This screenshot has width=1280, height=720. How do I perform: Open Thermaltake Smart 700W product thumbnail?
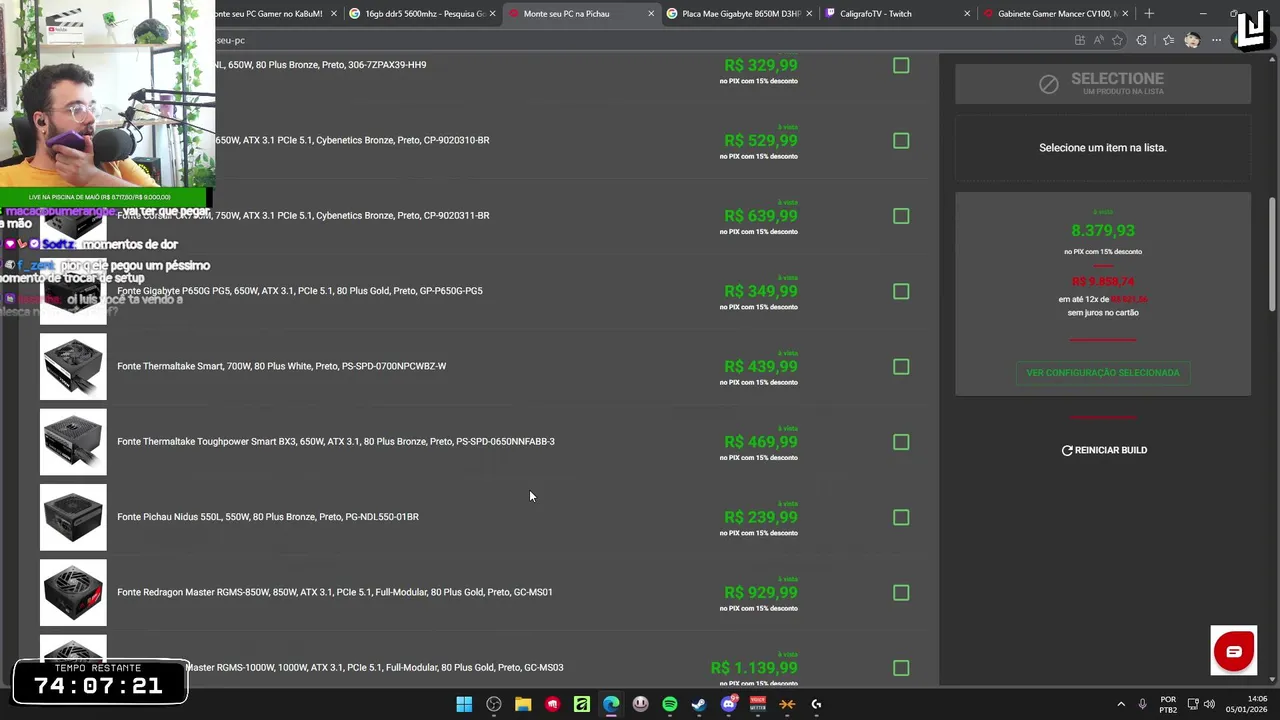pos(73,367)
